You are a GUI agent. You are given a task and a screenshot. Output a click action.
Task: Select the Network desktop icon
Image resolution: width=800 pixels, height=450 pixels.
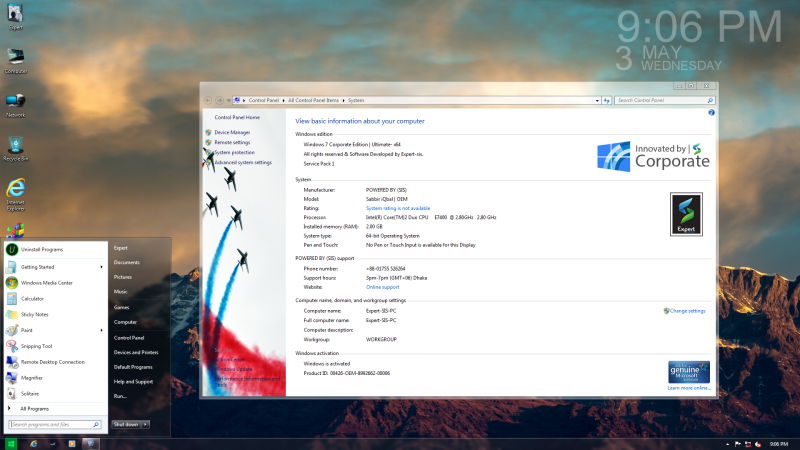tap(15, 105)
